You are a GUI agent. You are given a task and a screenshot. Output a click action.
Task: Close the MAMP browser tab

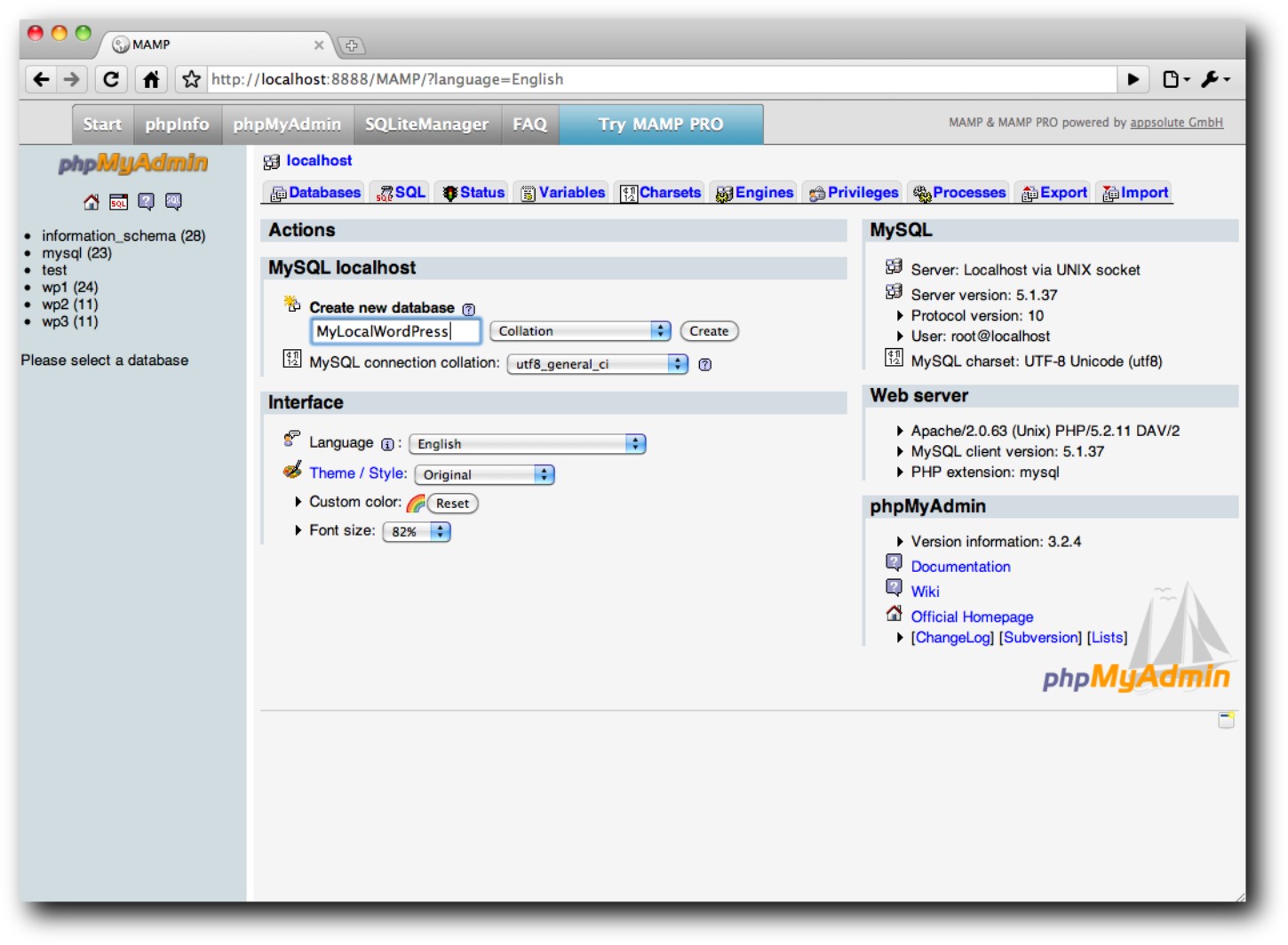[319, 44]
